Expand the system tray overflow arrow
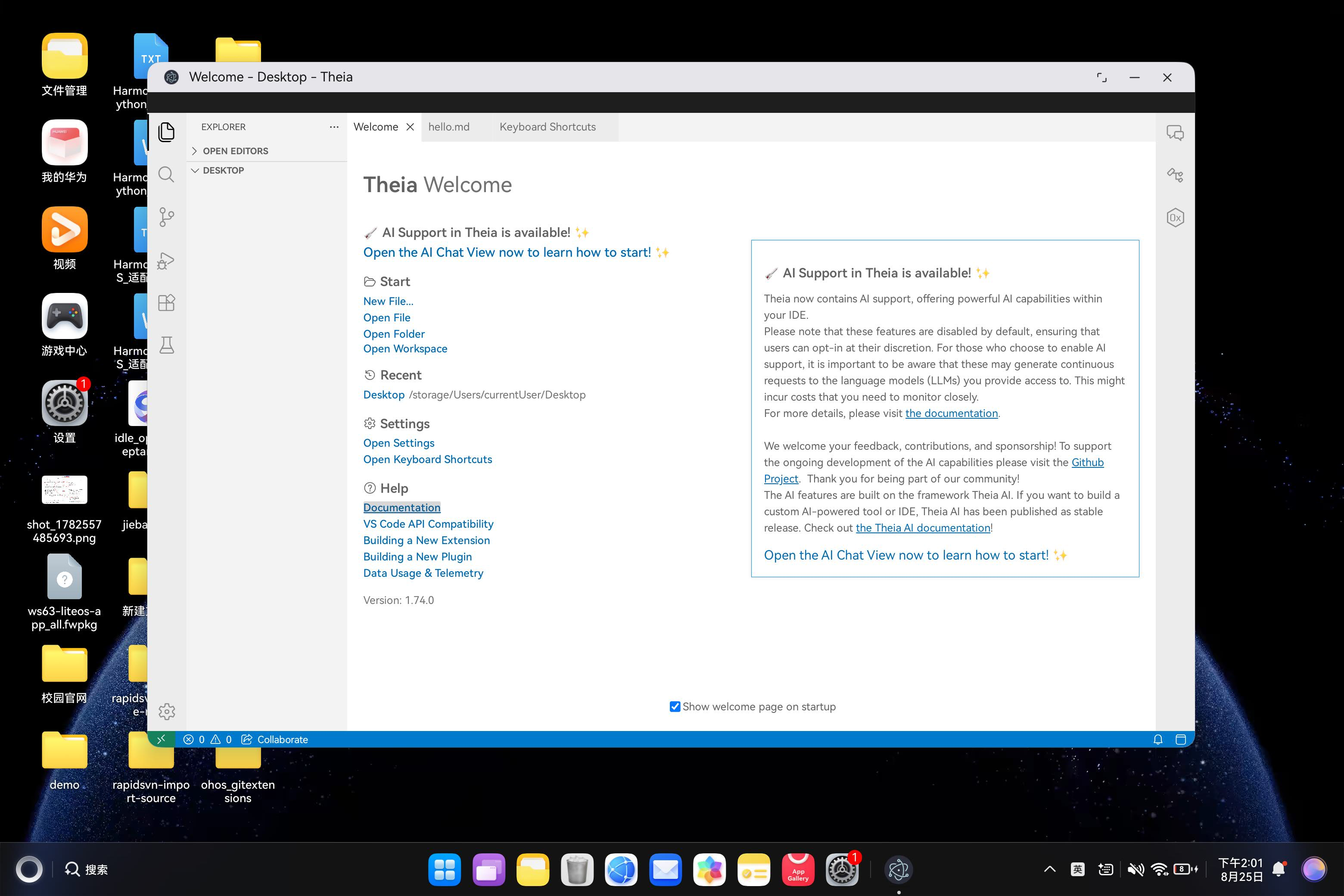Screen dimensions: 1344x896 click(1050, 870)
